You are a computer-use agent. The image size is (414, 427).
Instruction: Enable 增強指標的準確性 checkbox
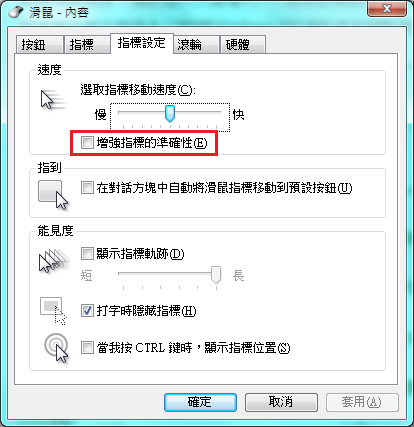87,143
